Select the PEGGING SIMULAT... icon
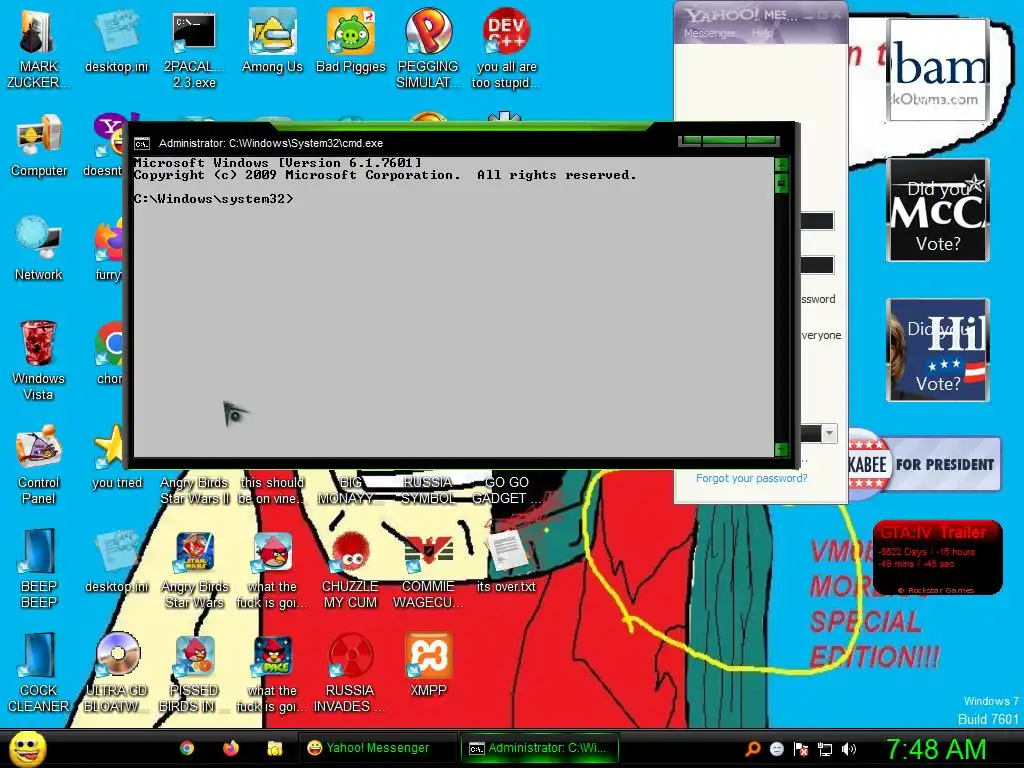This screenshot has height=768, width=1024. 428,48
